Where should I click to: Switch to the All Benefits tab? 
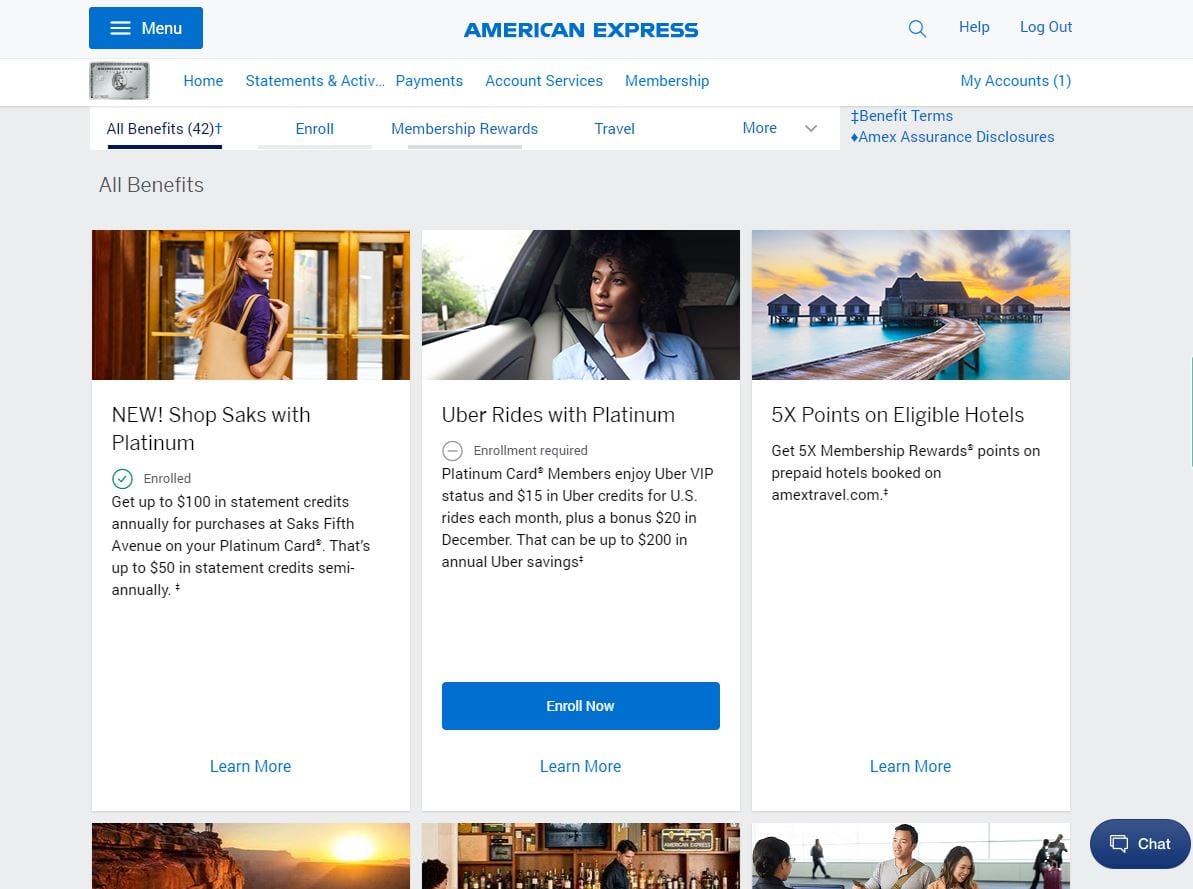(x=163, y=129)
